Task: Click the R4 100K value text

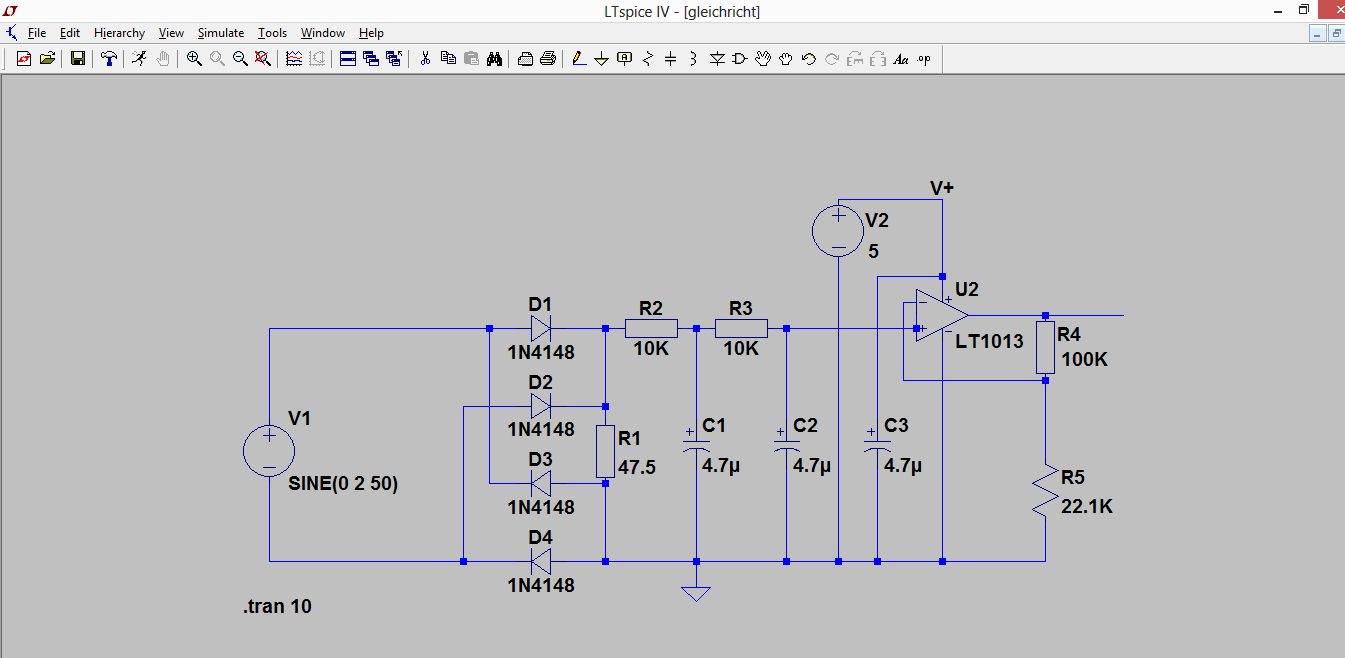Action: pos(1084,360)
